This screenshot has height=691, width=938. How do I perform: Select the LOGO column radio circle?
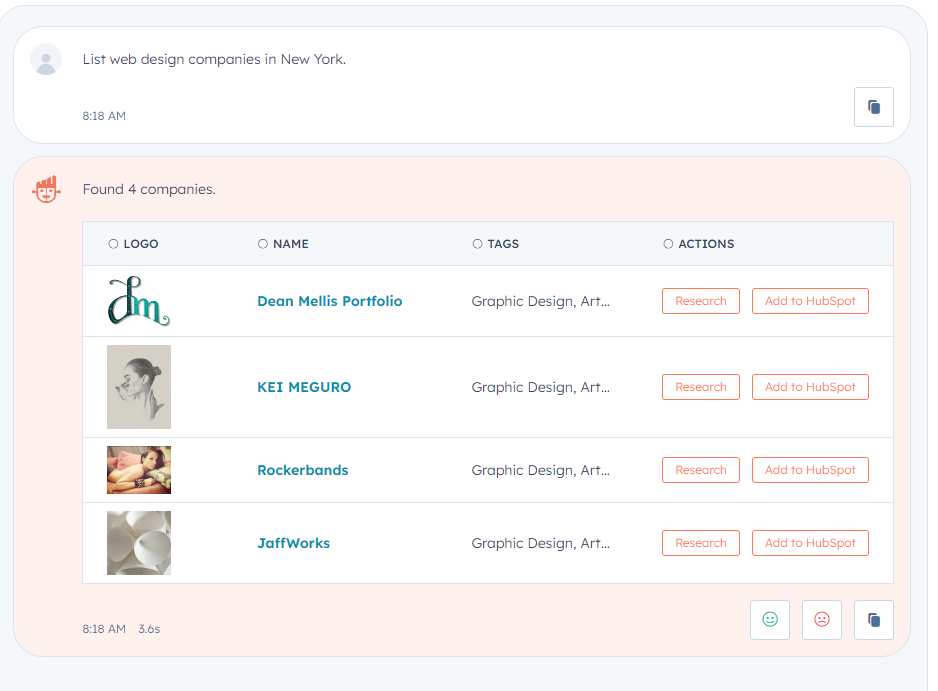click(113, 243)
